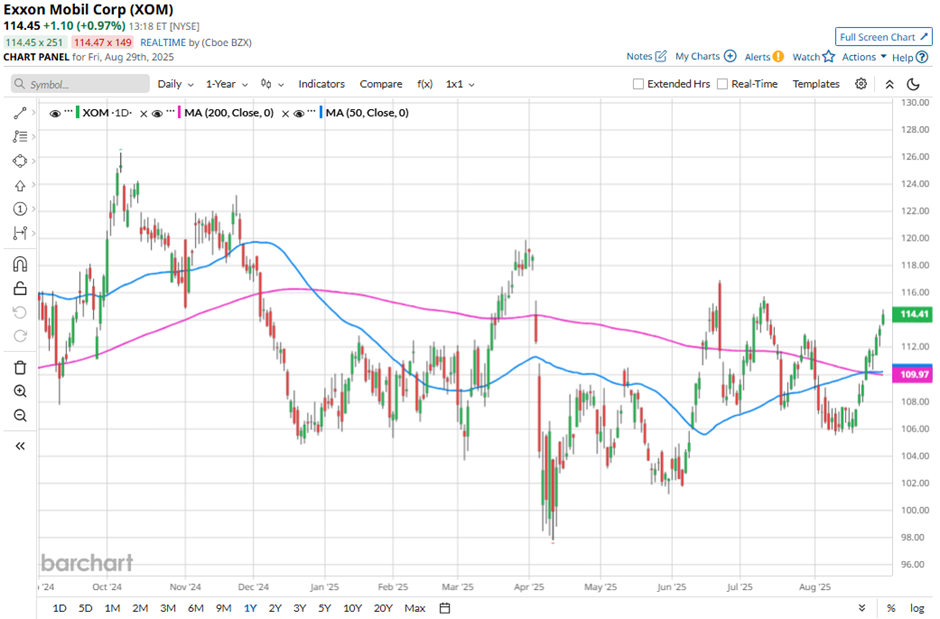The height and width of the screenshot is (619, 940).
Task: Toggle the lock drawings padlock
Action: (x=20, y=288)
